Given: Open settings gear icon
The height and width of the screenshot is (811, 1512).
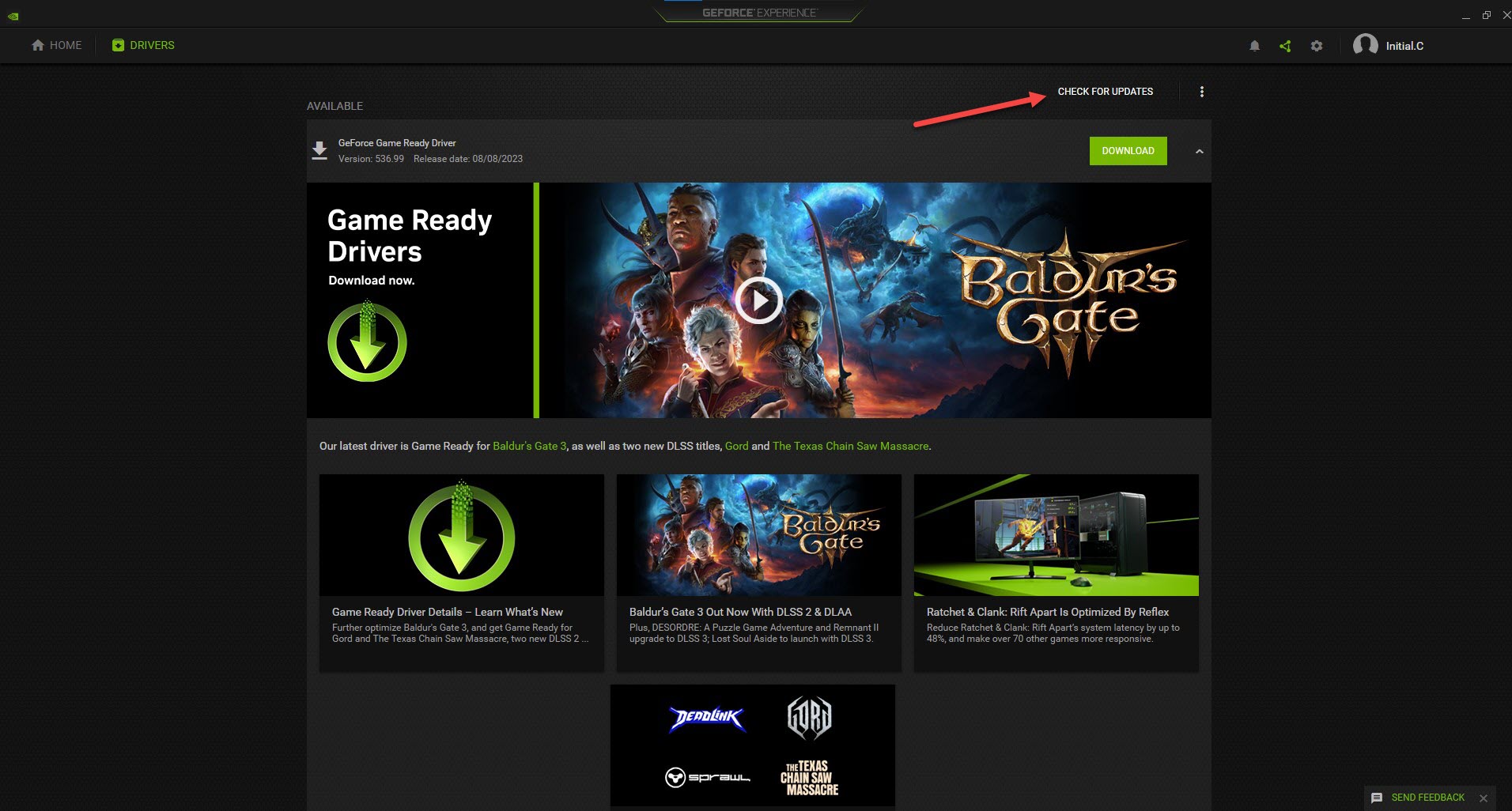Looking at the screenshot, I should tap(1316, 46).
